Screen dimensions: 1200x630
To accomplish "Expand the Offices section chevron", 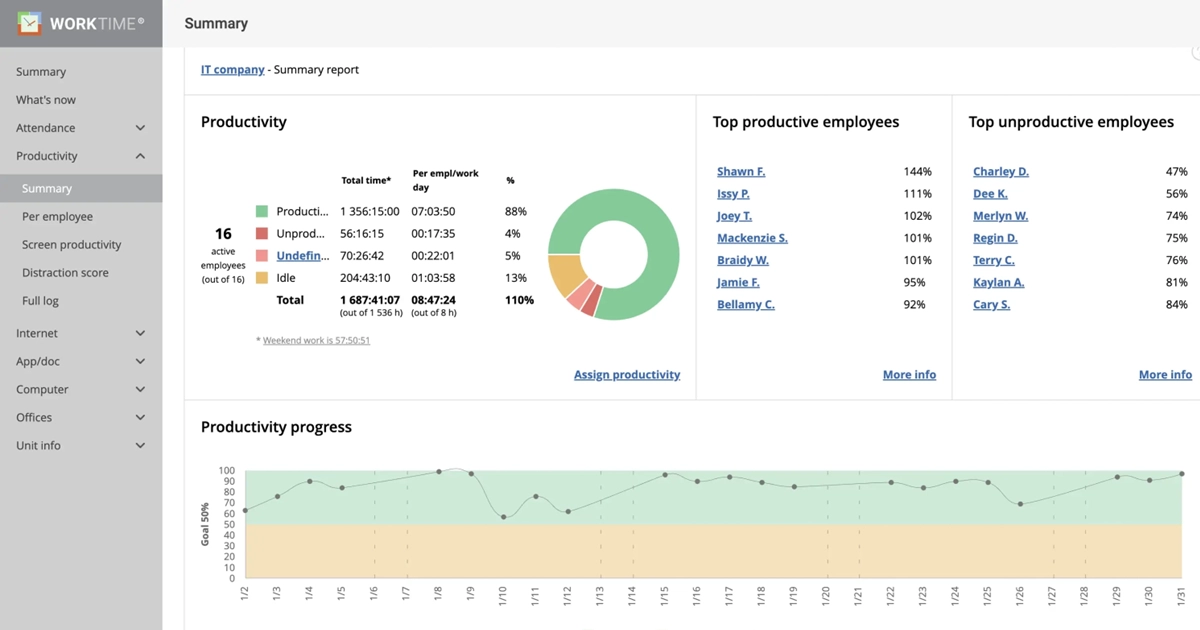I will tap(140, 417).
